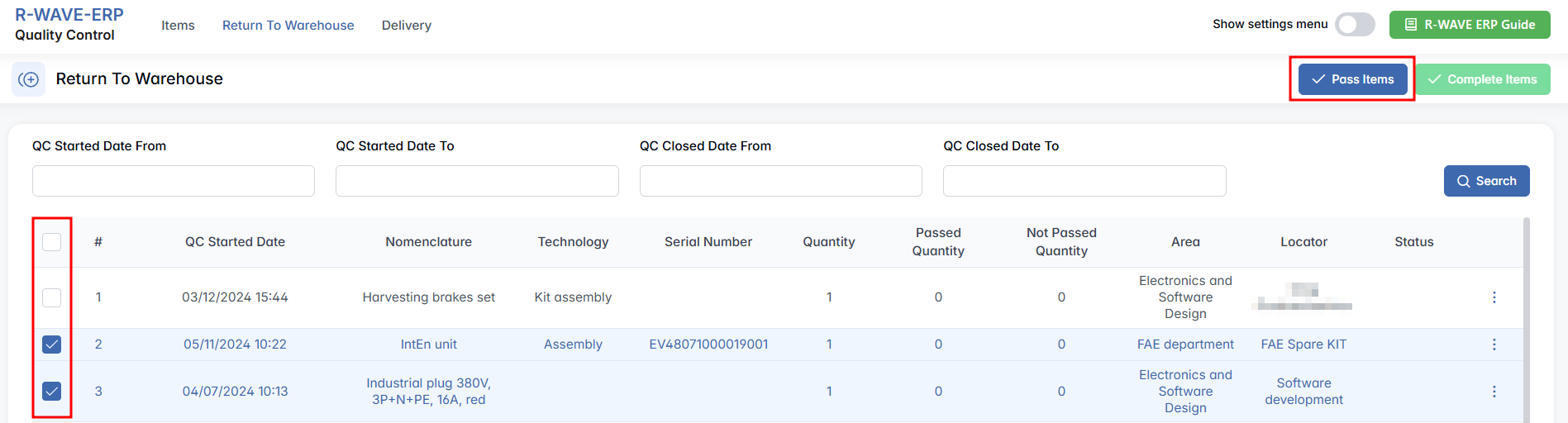Select the Return To Warehouse tab

(288, 26)
